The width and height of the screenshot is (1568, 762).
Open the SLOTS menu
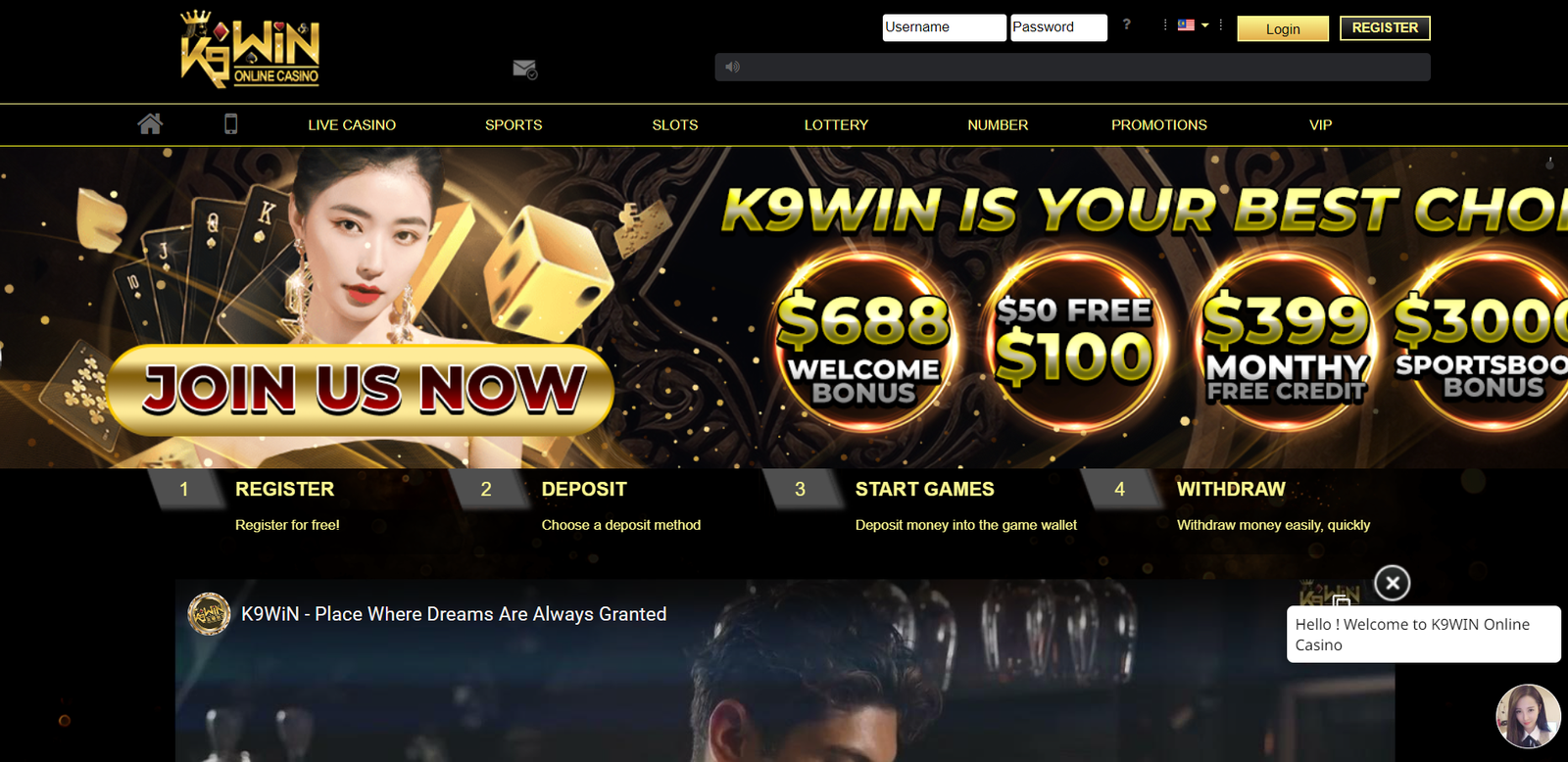(x=675, y=124)
